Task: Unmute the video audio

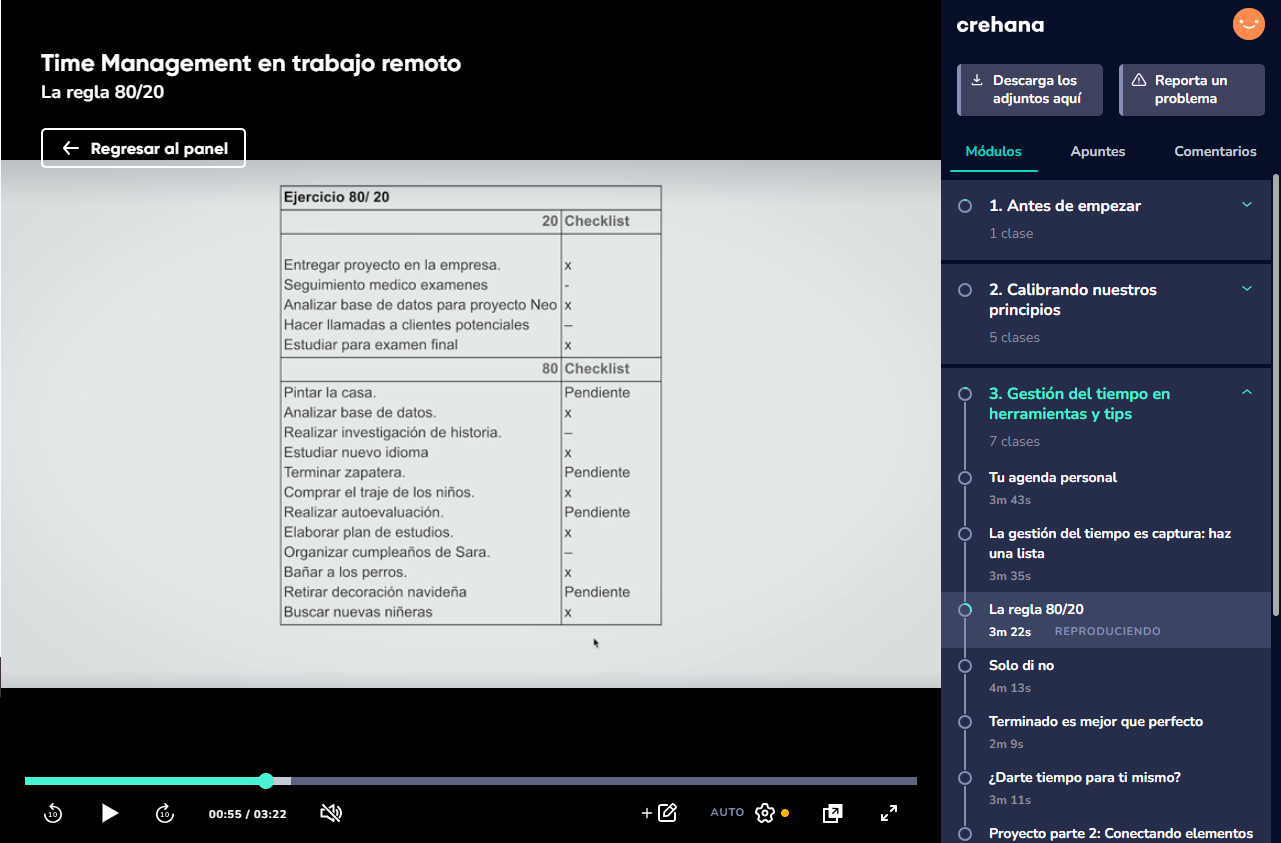Action: (330, 813)
